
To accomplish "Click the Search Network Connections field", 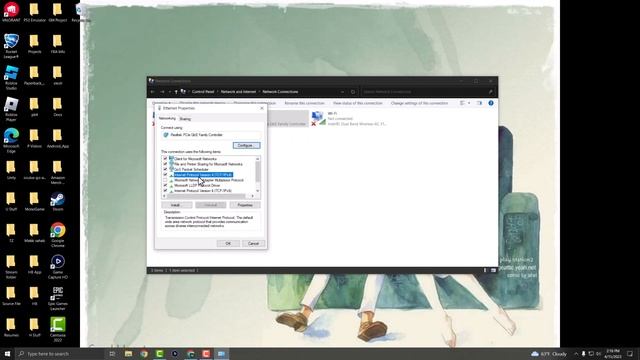I will [x=428, y=92].
